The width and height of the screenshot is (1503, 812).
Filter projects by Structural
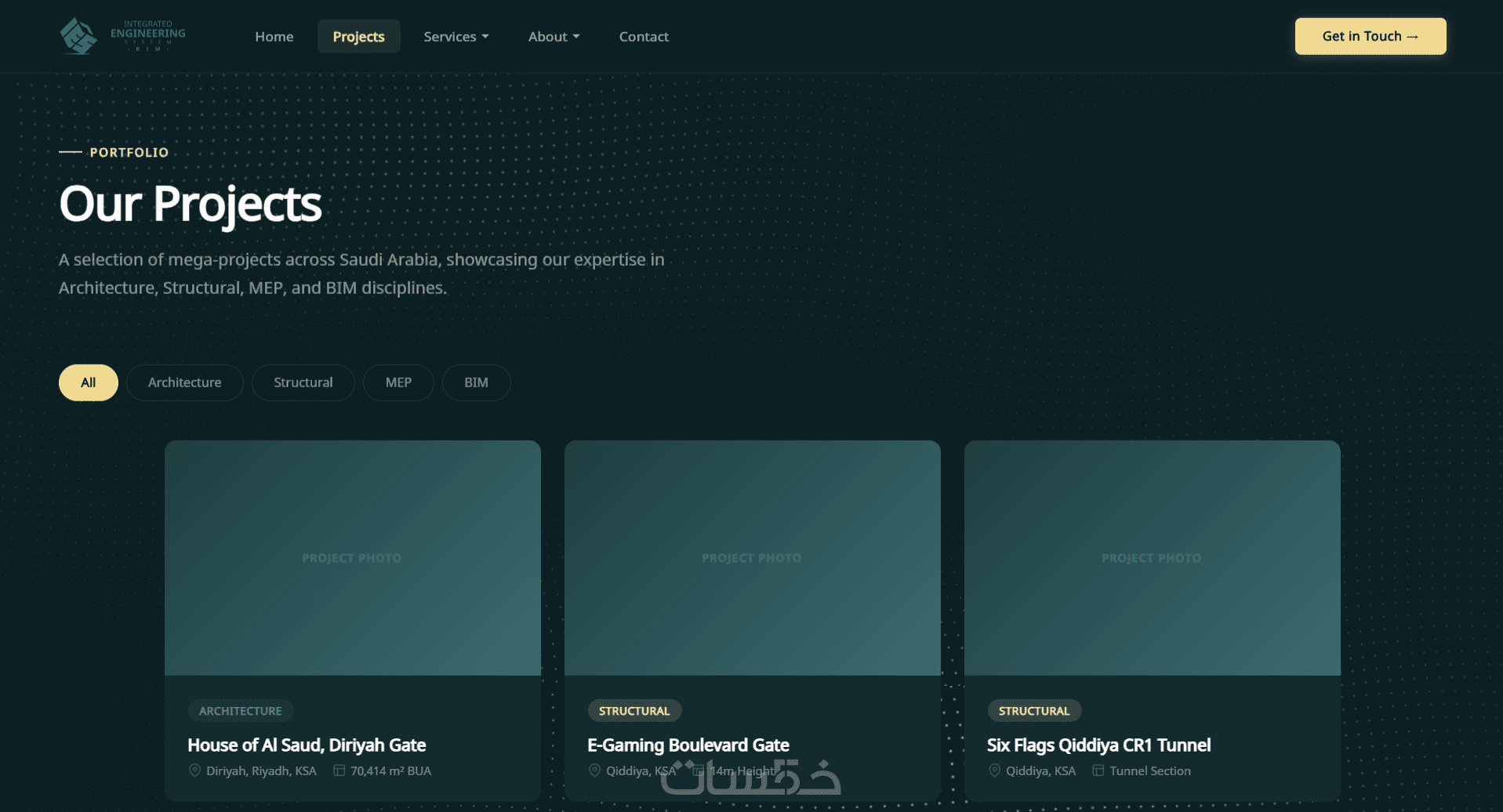[x=303, y=382]
